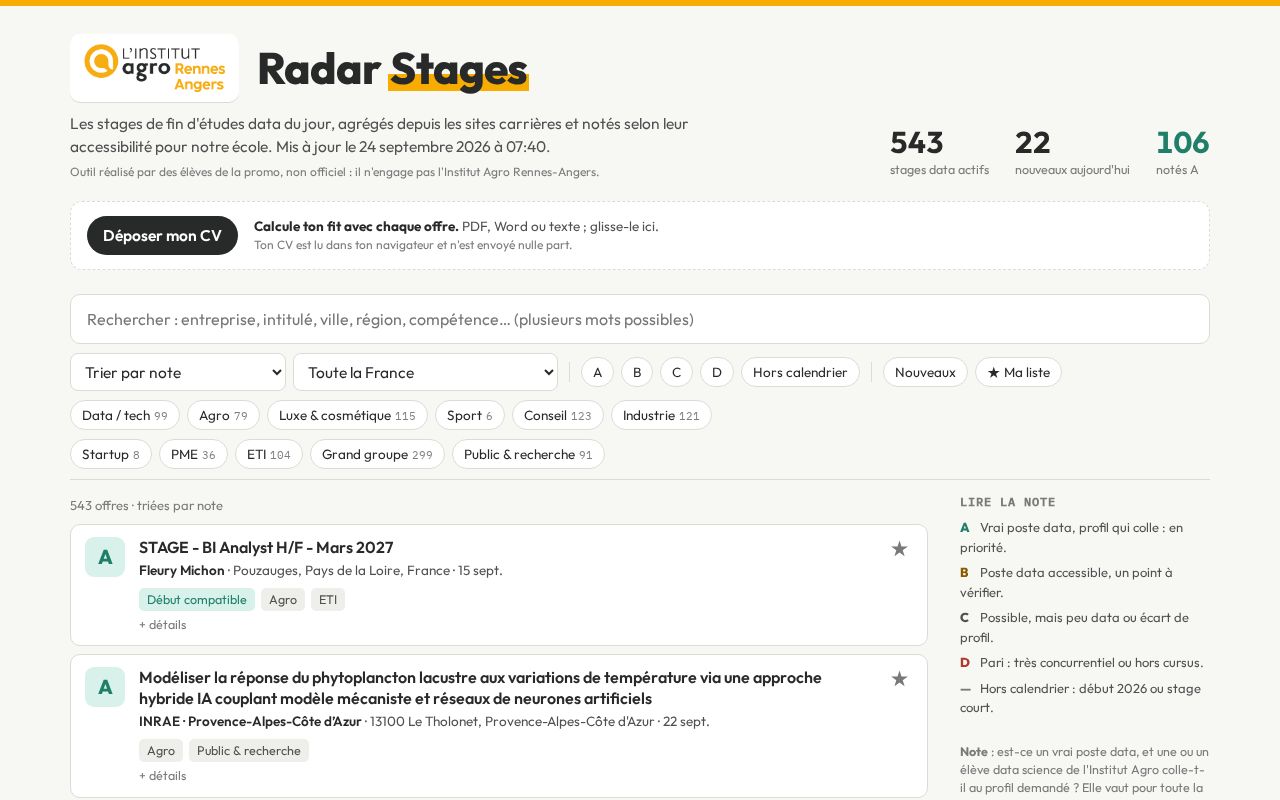Filter by ETI size chip in filter bar
Screen dimensions: 1280x800
[269, 454]
